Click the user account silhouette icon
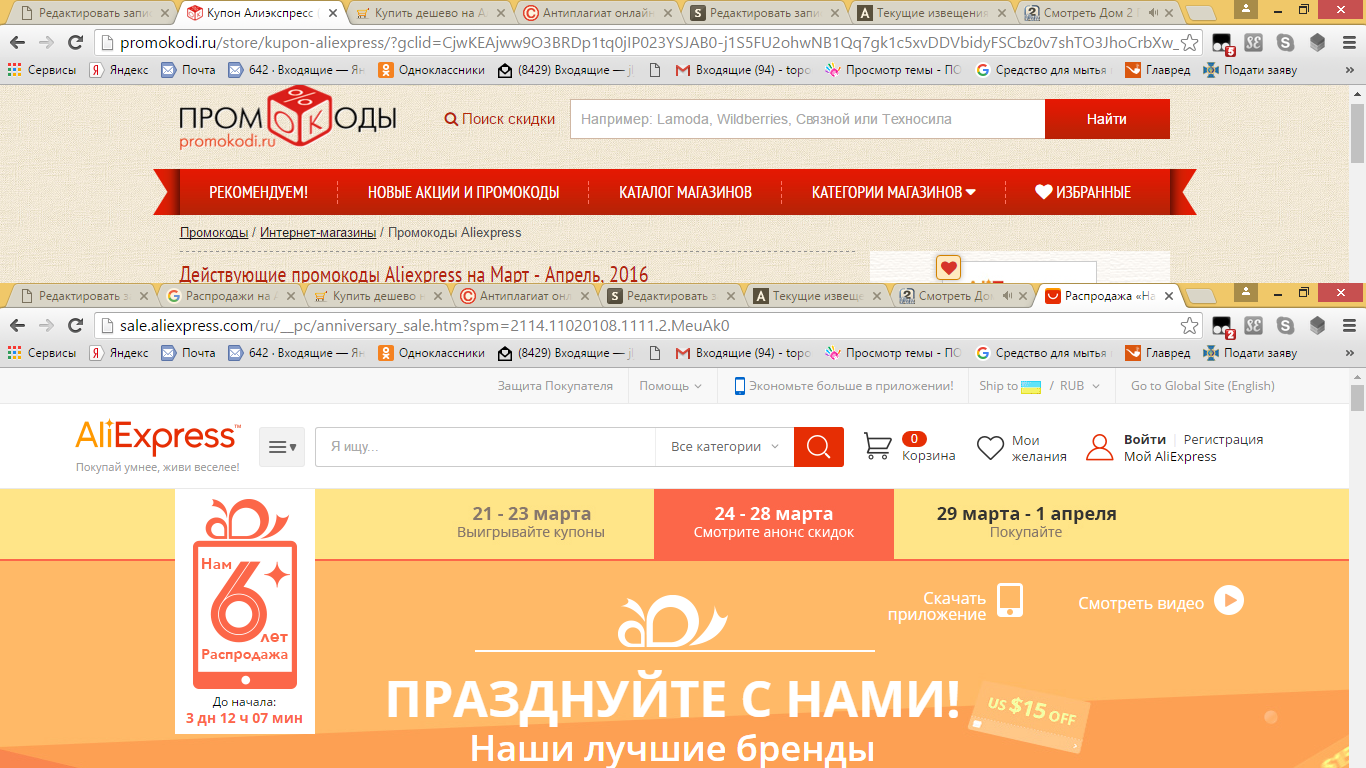The height and width of the screenshot is (768, 1366). [x=1099, y=447]
